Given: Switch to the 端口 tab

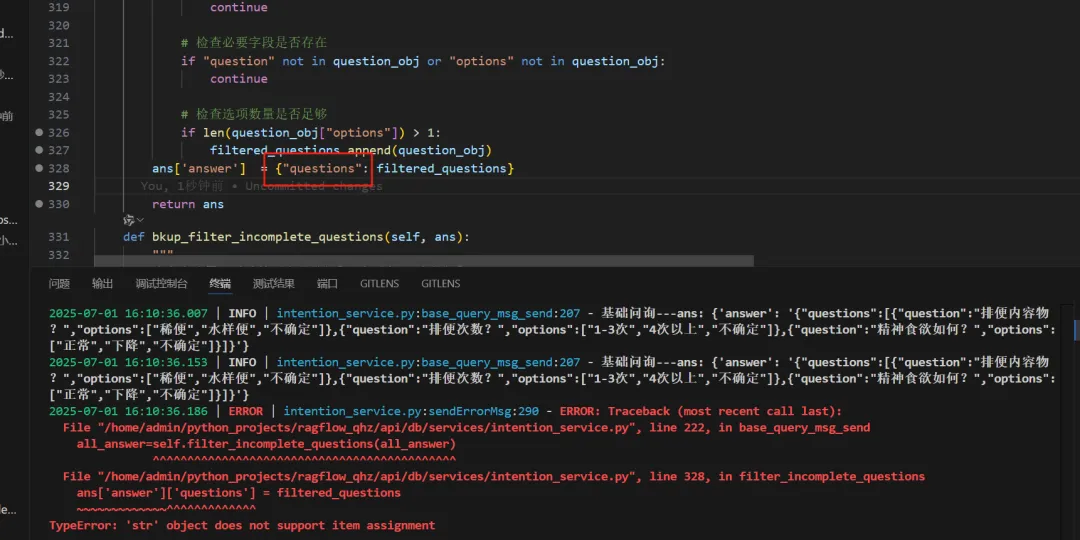Looking at the screenshot, I should 327,284.
